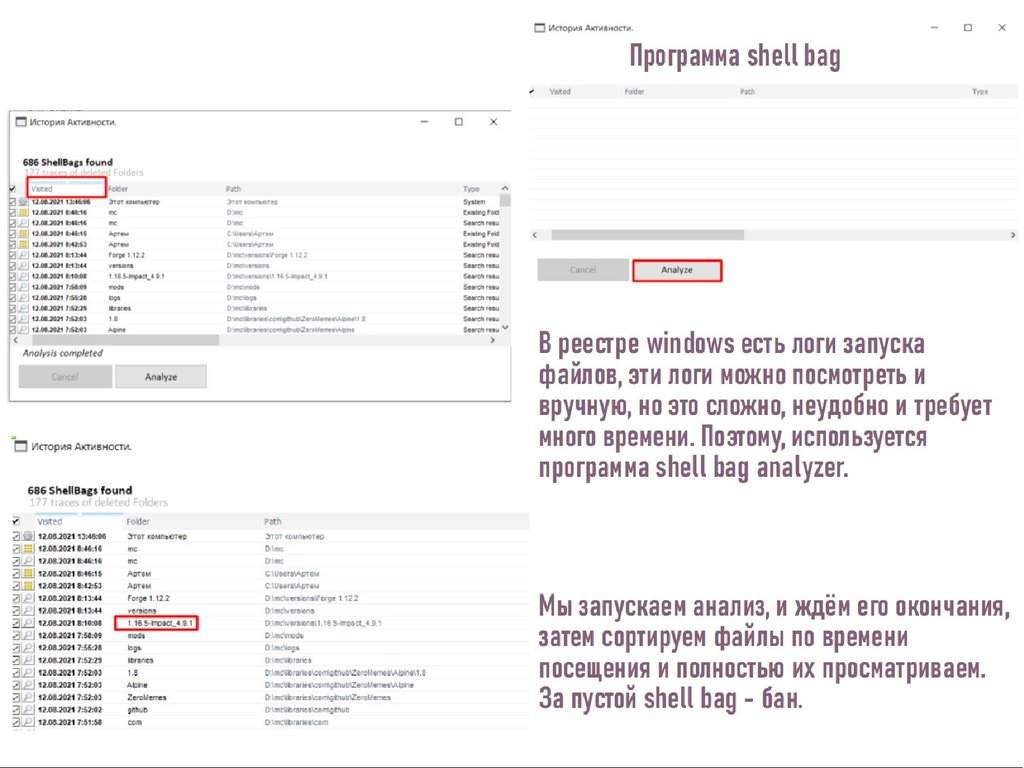Screen dimensions: 1024x768
Task: Click Path column header in Analysis completed window
Action: (x=233, y=189)
